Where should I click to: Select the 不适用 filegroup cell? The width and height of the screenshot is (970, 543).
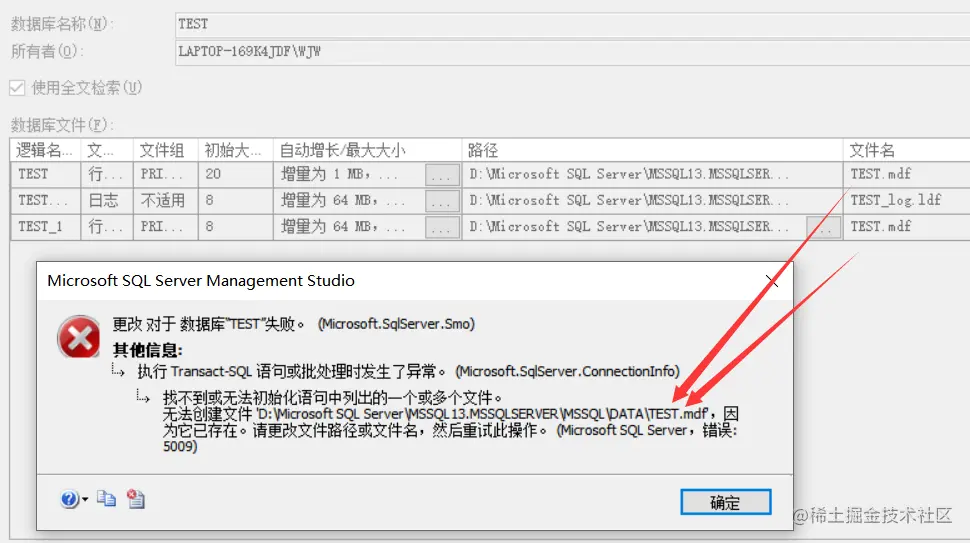(165, 200)
